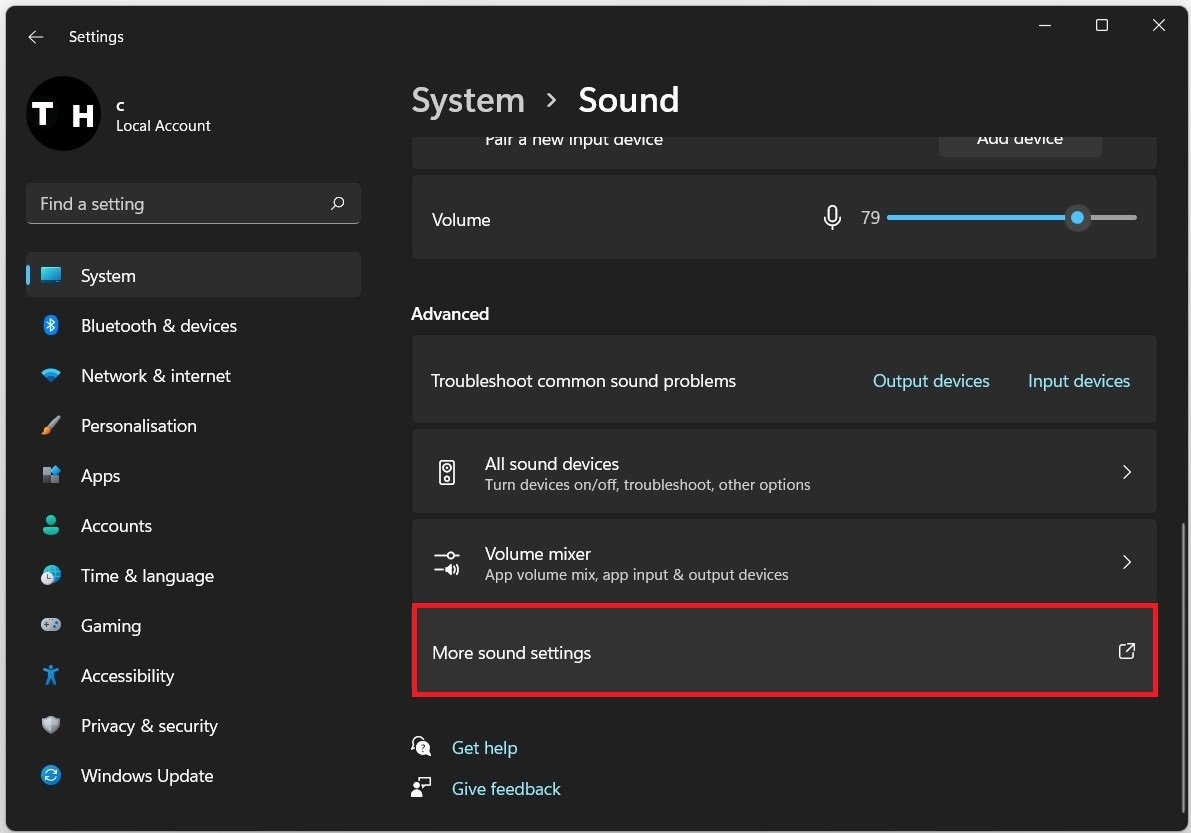Click the back arrow in Settings header
This screenshot has height=833, width=1191.
coord(36,37)
